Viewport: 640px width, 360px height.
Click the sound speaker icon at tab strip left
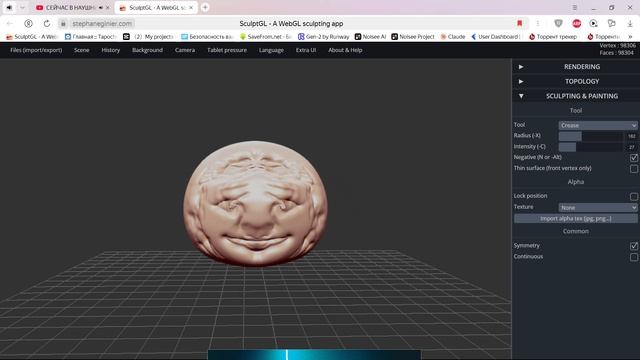tap(9, 7)
